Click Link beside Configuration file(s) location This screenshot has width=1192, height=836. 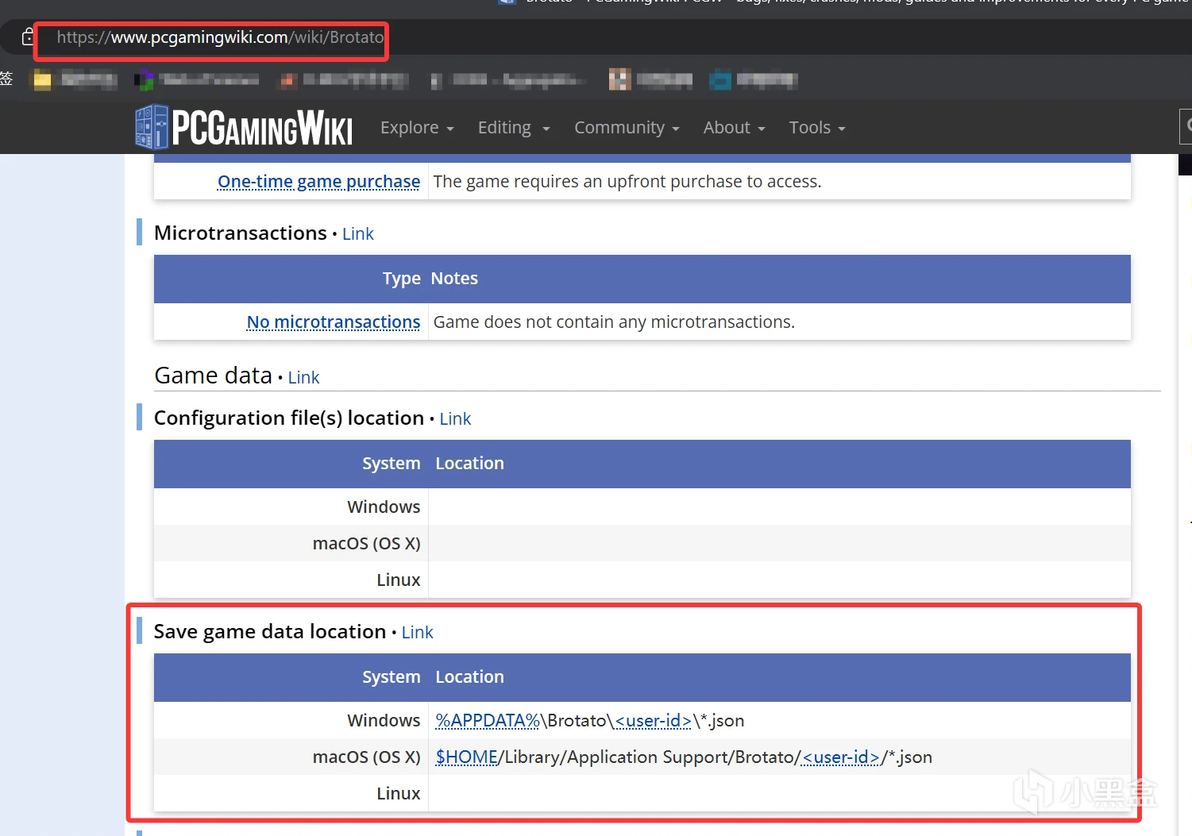click(455, 419)
